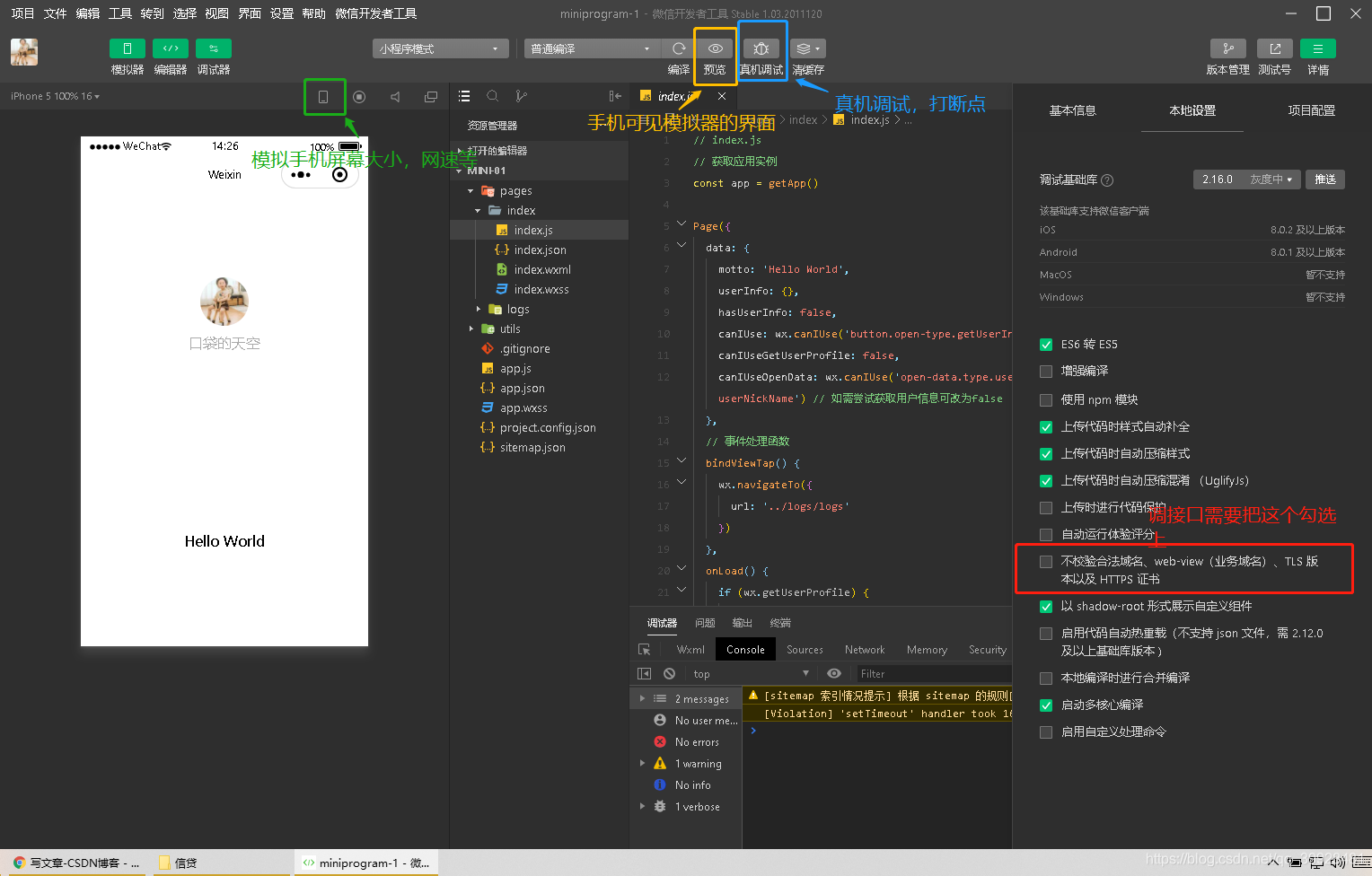Detach simulator window with popout icon
The height and width of the screenshot is (876, 1372).
click(431, 97)
